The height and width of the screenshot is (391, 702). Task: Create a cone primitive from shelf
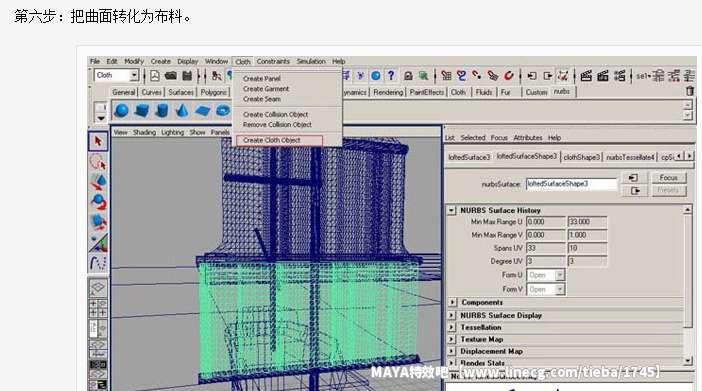pyautogui.click(x=182, y=110)
